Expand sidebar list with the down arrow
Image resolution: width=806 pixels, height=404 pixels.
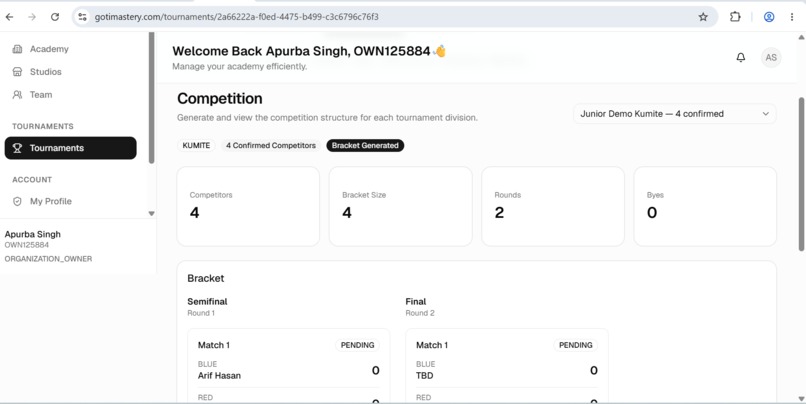pos(151,213)
